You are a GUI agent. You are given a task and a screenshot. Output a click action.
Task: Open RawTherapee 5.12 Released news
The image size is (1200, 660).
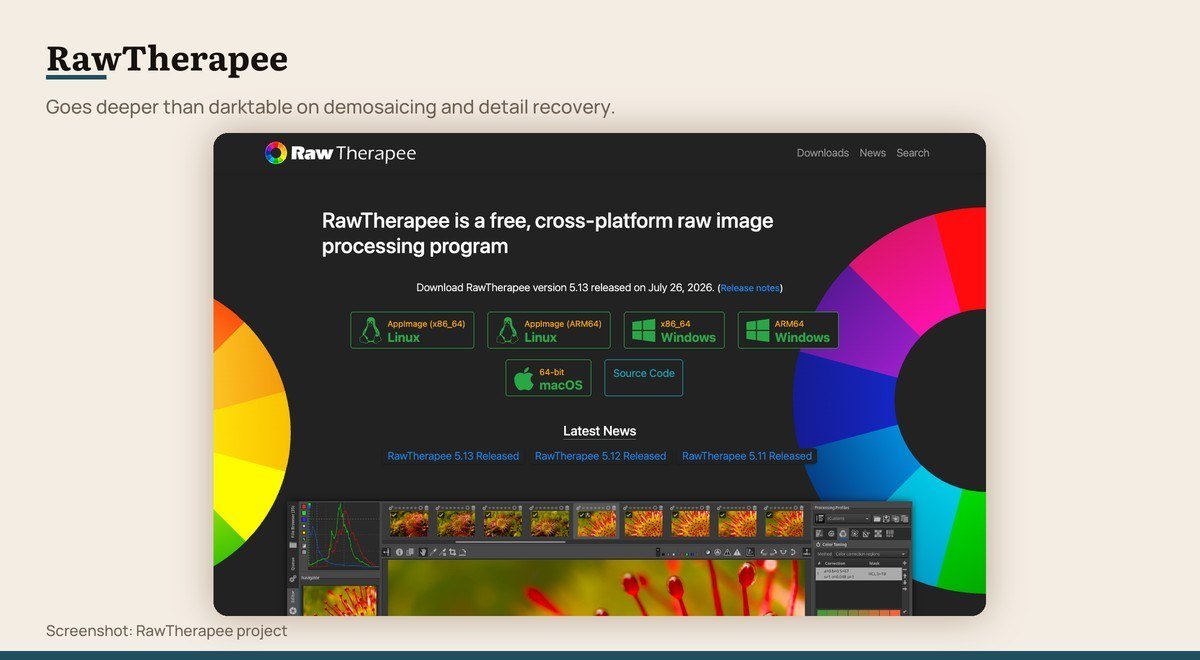[x=600, y=456]
